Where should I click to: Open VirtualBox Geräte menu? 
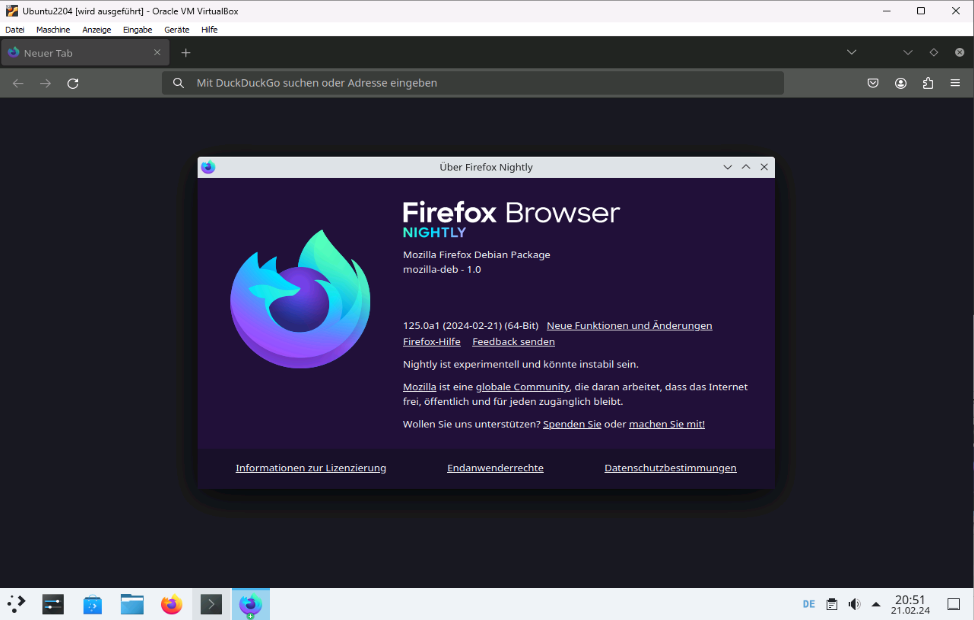point(176,29)
